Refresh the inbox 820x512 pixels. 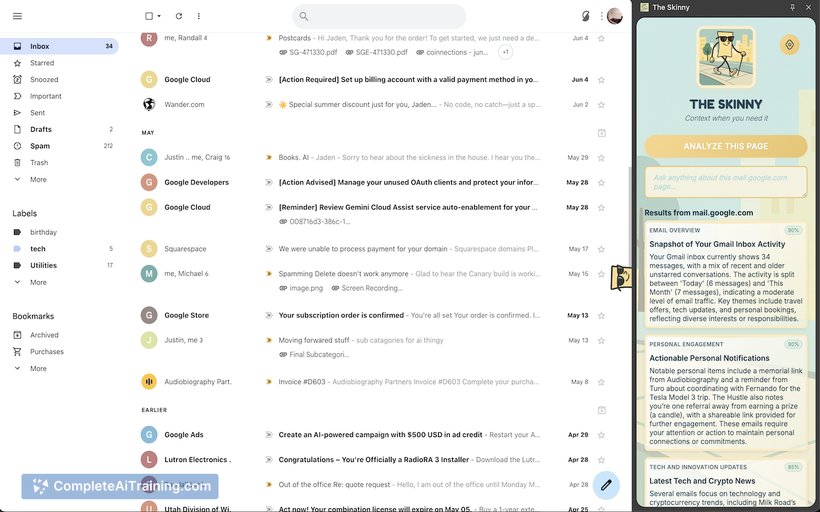pos(179,16)
